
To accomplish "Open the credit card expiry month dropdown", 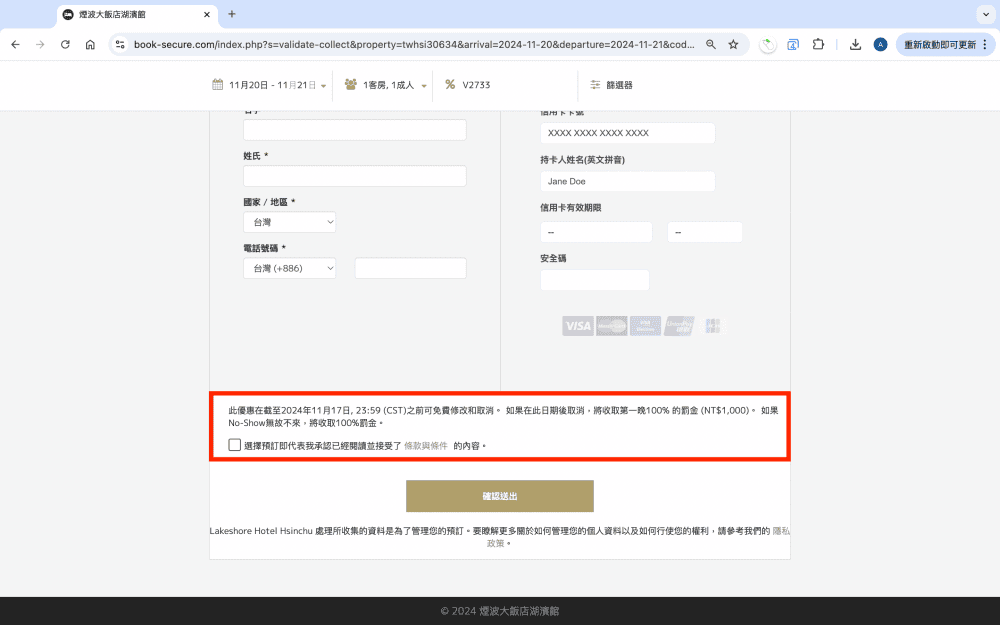I will (x=596, y=231).
